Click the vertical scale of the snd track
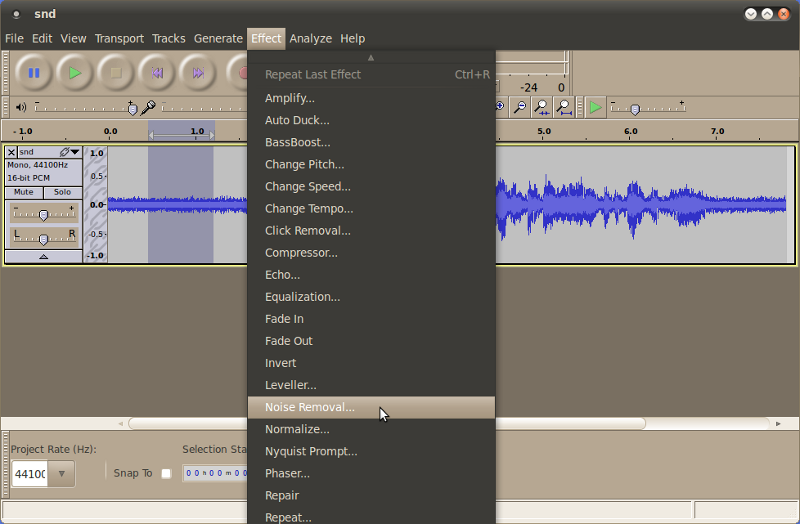 click(x=96, y=204)
